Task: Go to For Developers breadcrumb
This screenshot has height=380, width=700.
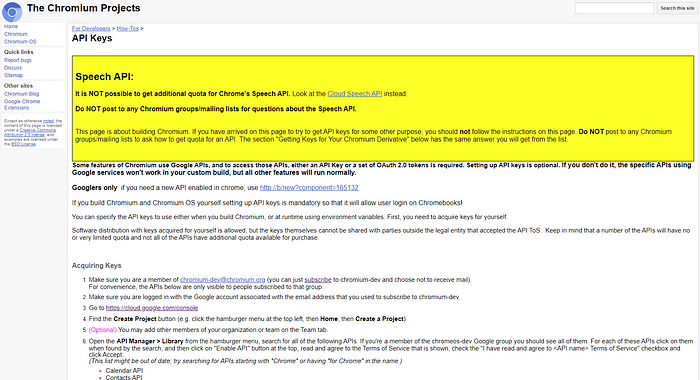Action: (x=91, y=29)
